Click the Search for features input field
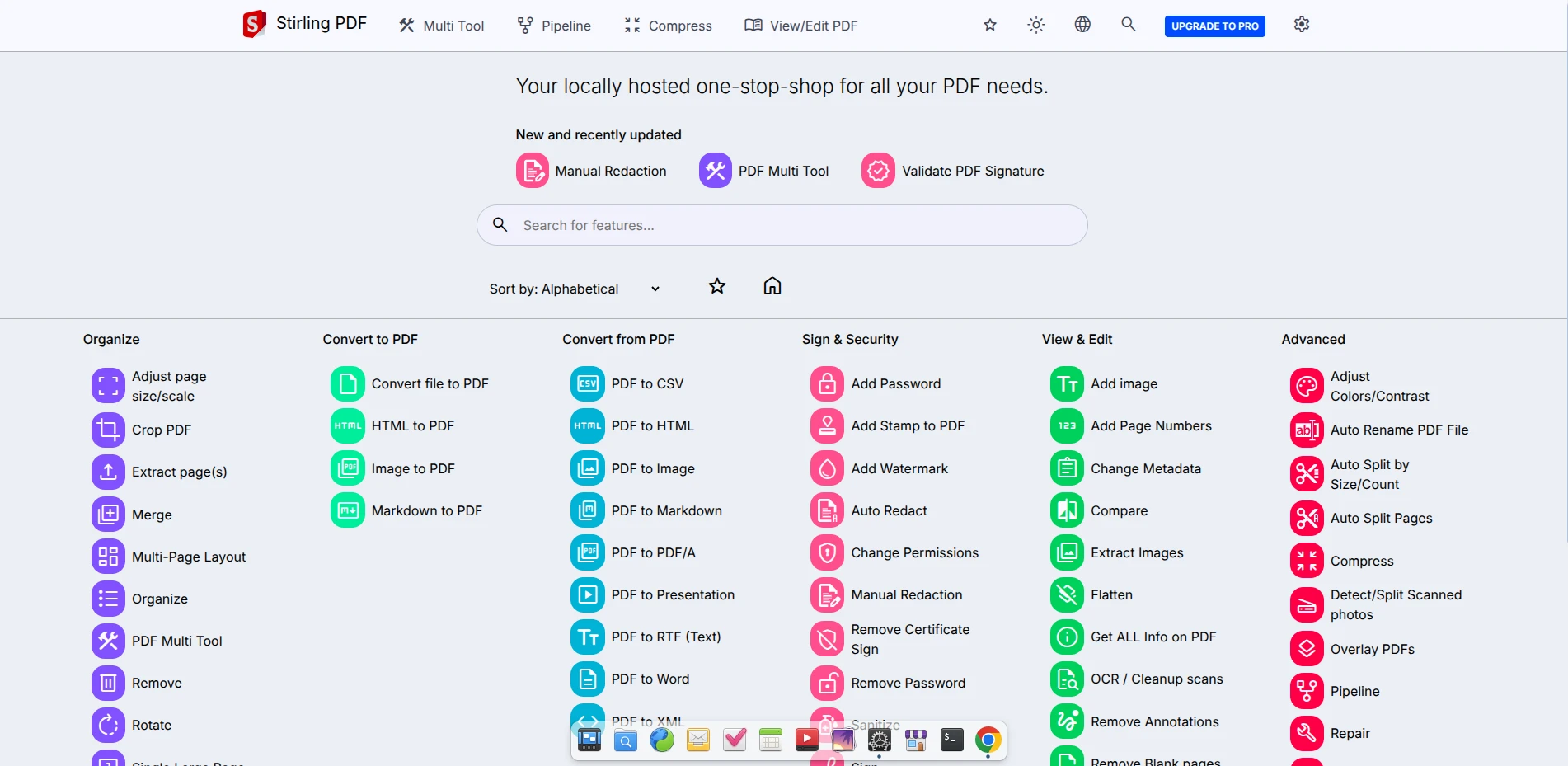The width and height of the screenshot is (1568, 766). (x=782, y=225)
